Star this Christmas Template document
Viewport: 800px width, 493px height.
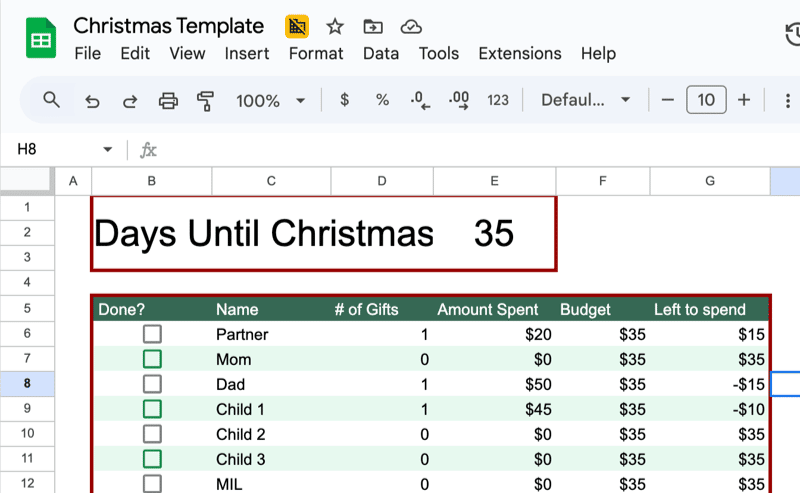click(335, 27)
